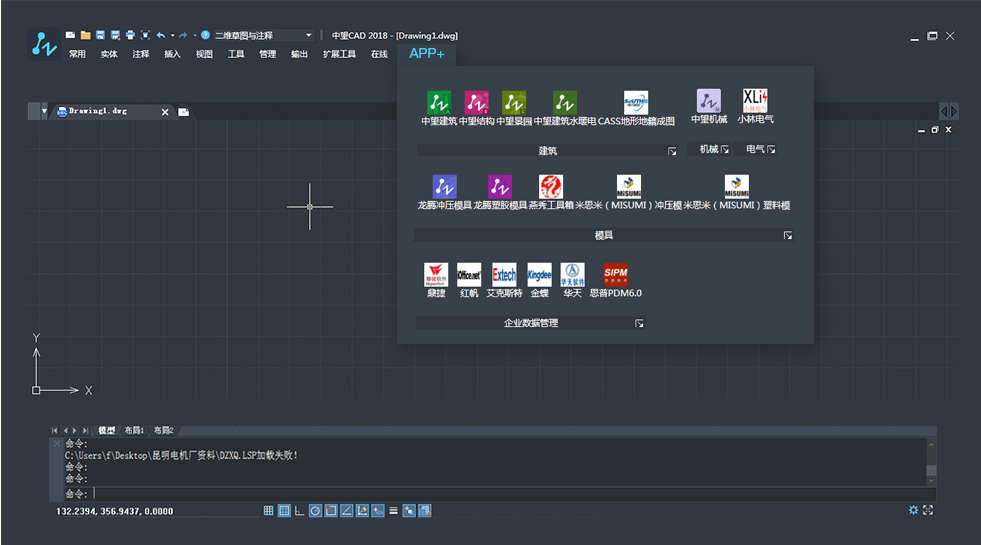Launch 燕秀工具箱 app
The width and height of the screenshot is (981, 545).
tap(551, 192)
